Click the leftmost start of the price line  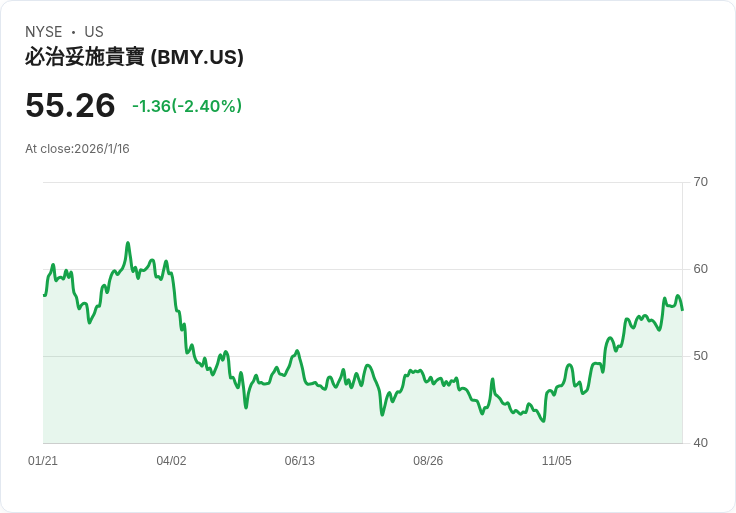click(x=44, y=295)
